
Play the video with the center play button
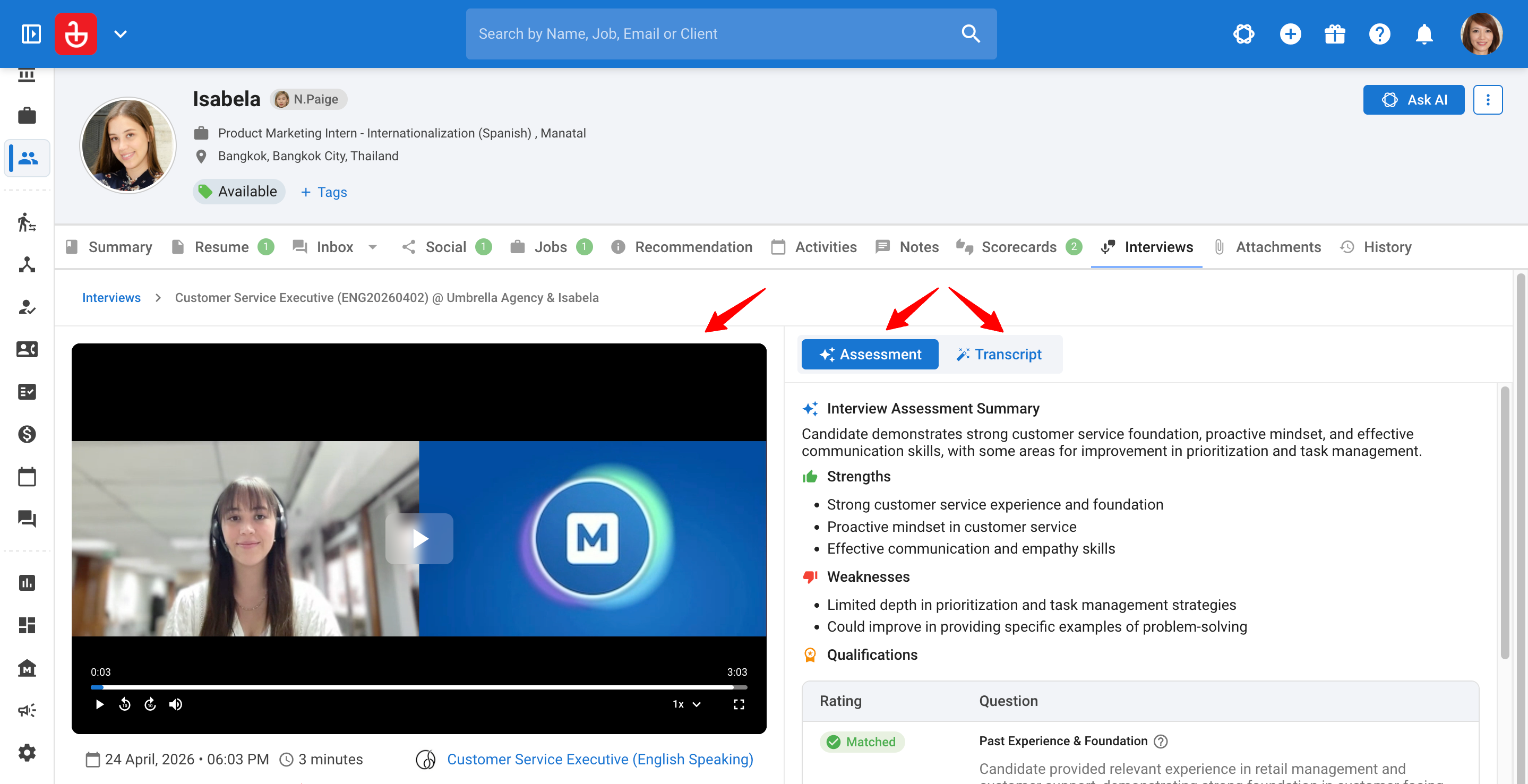point(419,539)
